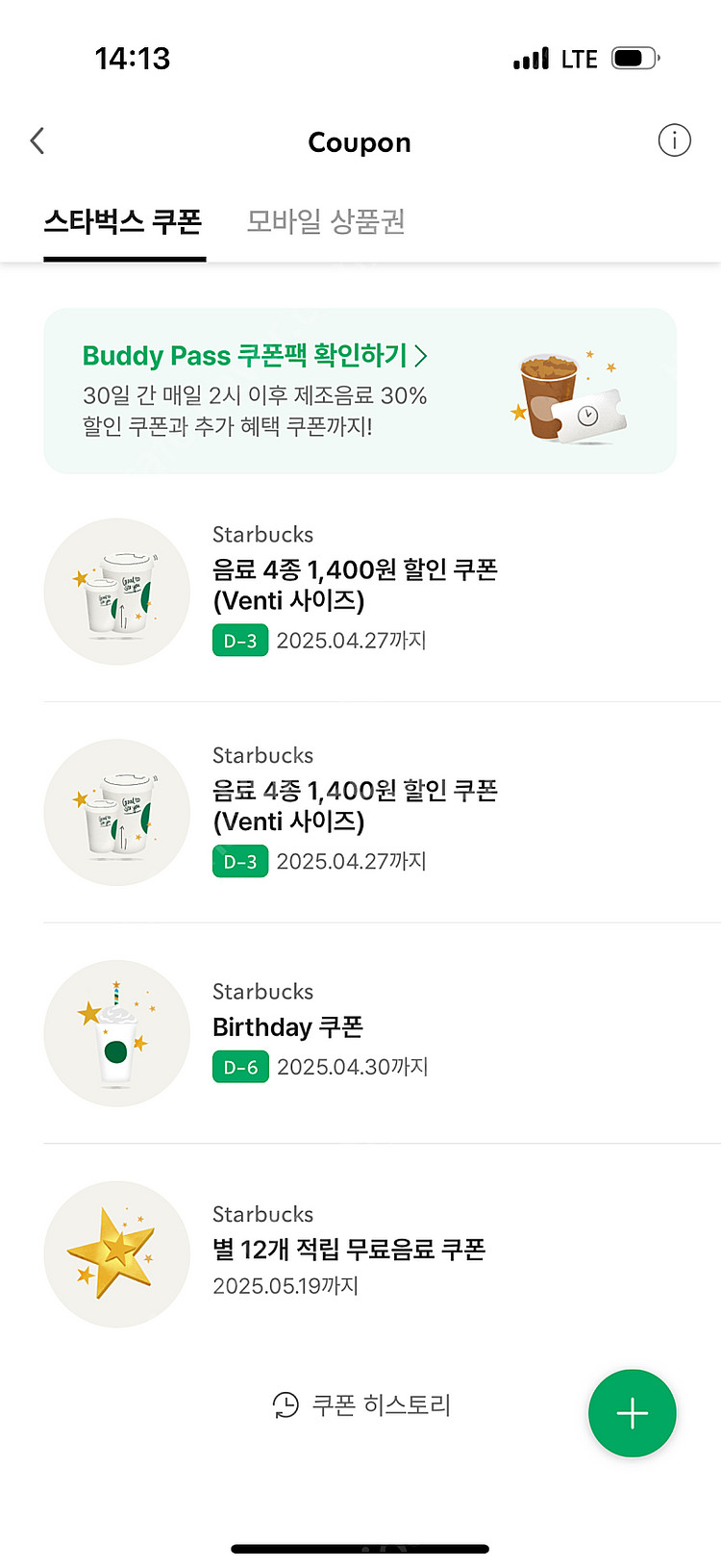
Task: Tap the battery indicator in status bar
Action: [x=634, y=59]
